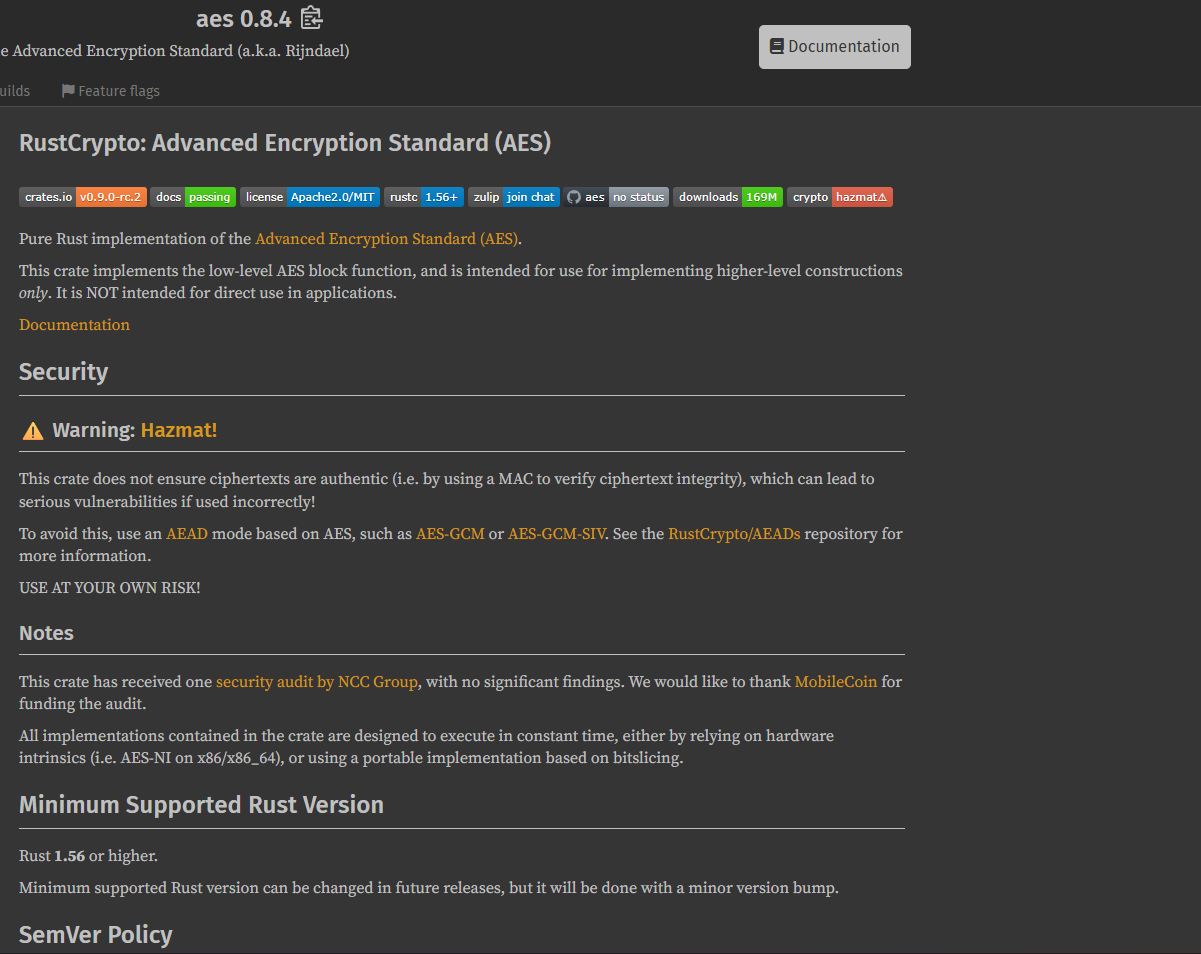Click the docs passing badge

pos(193,197)
